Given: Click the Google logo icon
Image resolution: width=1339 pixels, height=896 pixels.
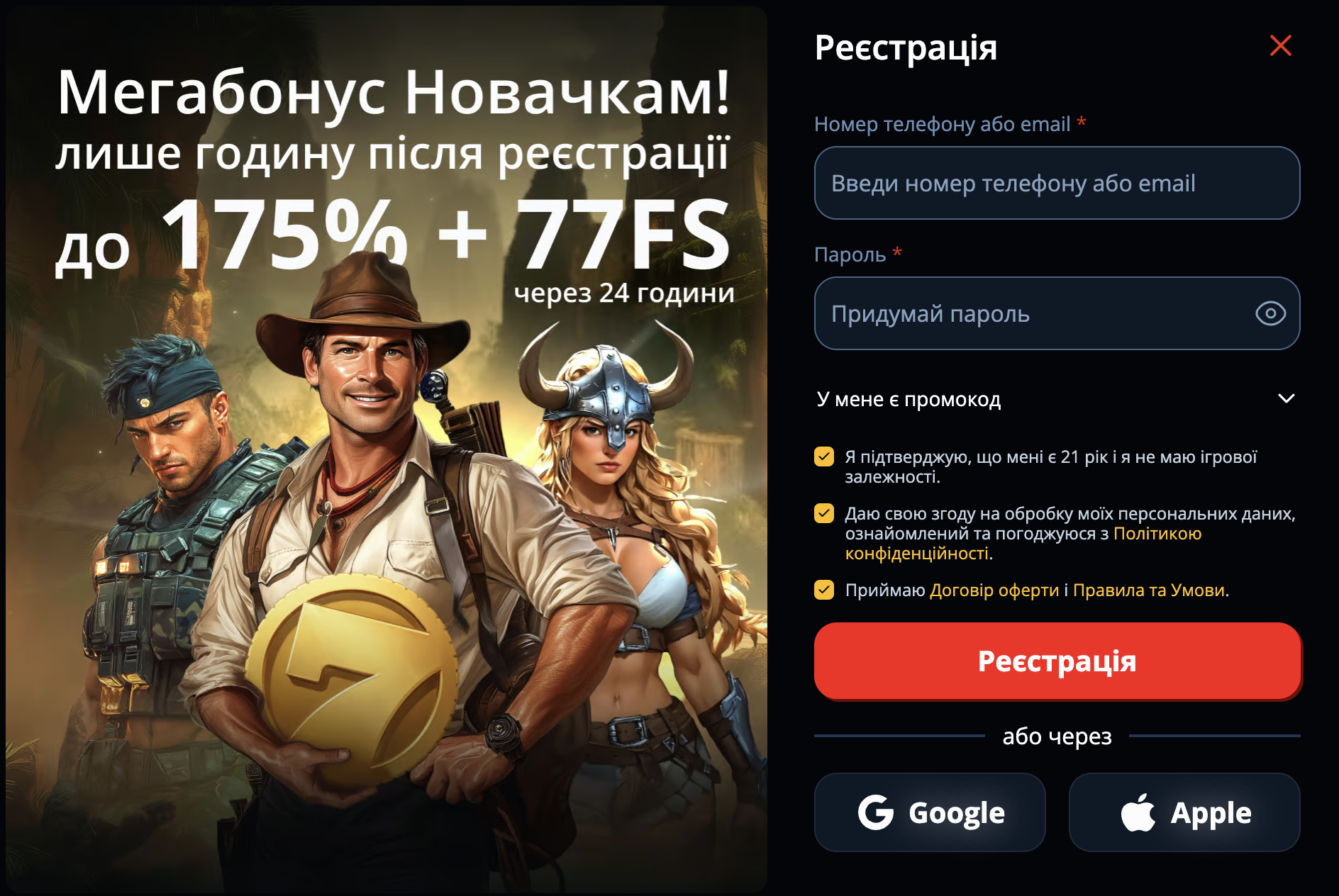Looking at the screenshot, I should (876, 812).
